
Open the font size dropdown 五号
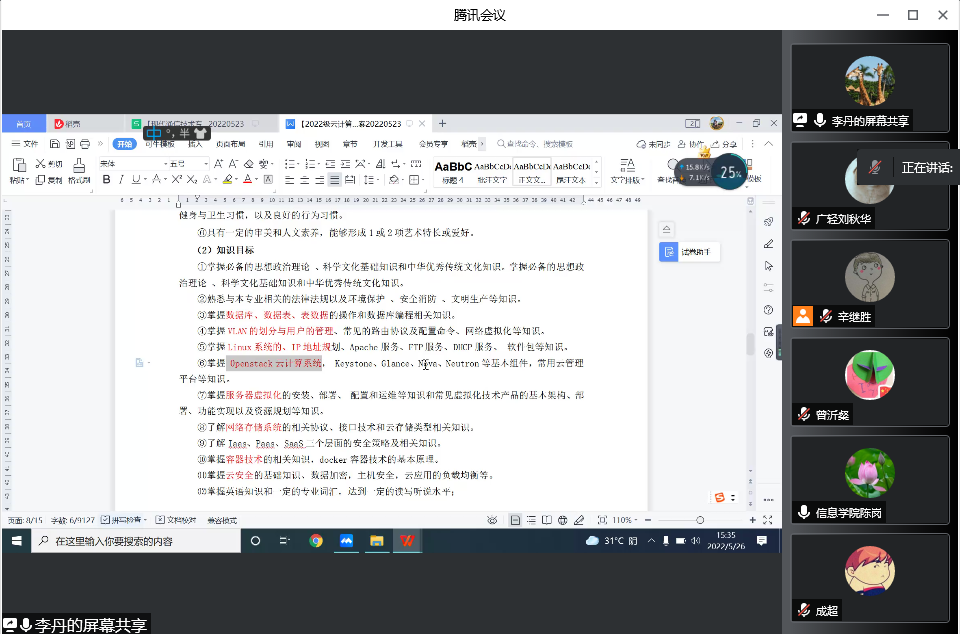[188, 163]
